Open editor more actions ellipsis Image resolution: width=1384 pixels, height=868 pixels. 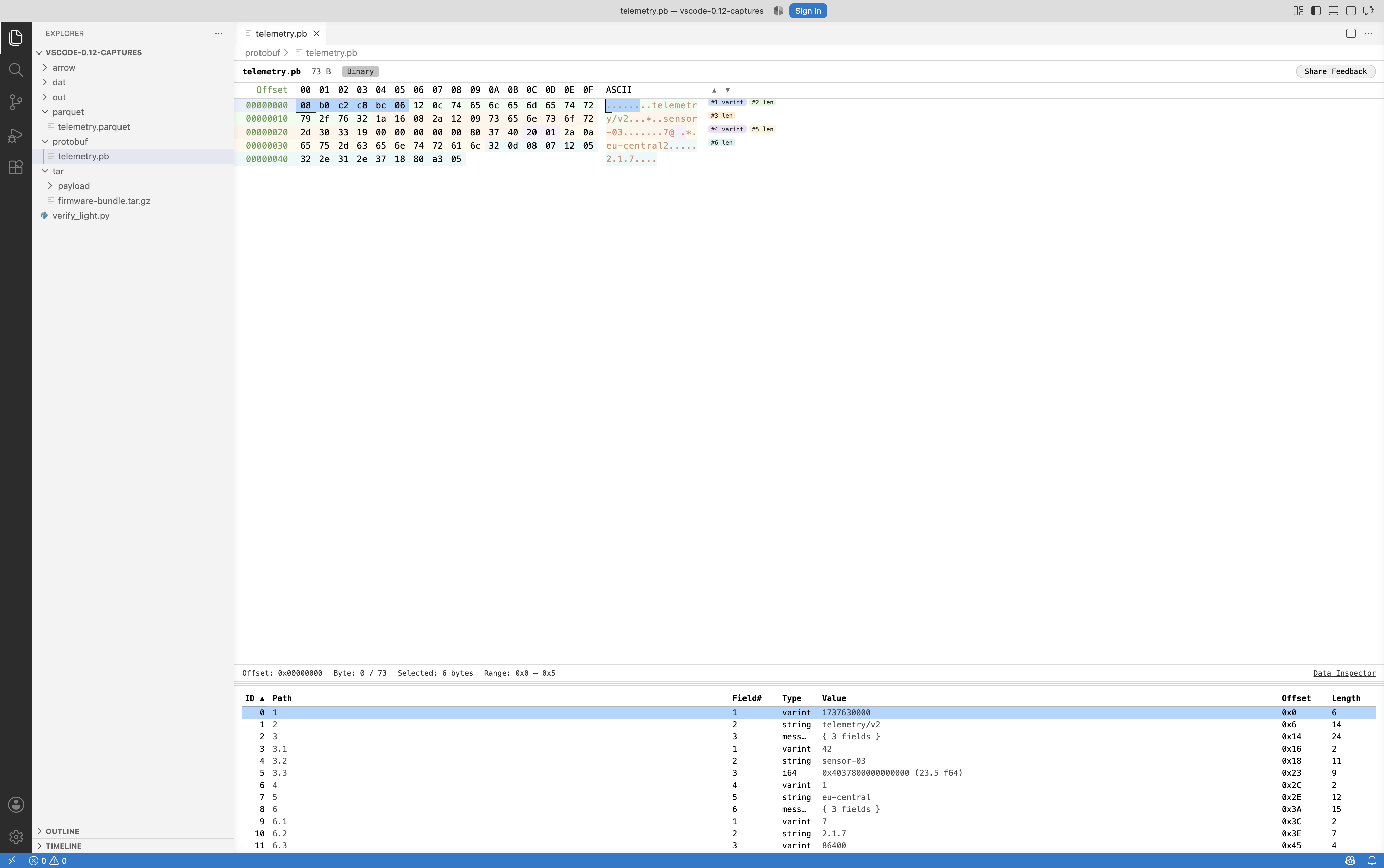pyautogui.click(x=1369, y=33)
